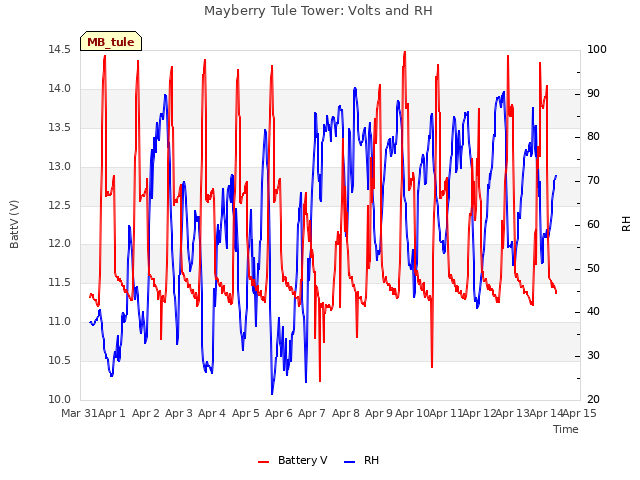Click the 40 RH tick label
Viewport: 640px width, 480px height.
[593, 312]
